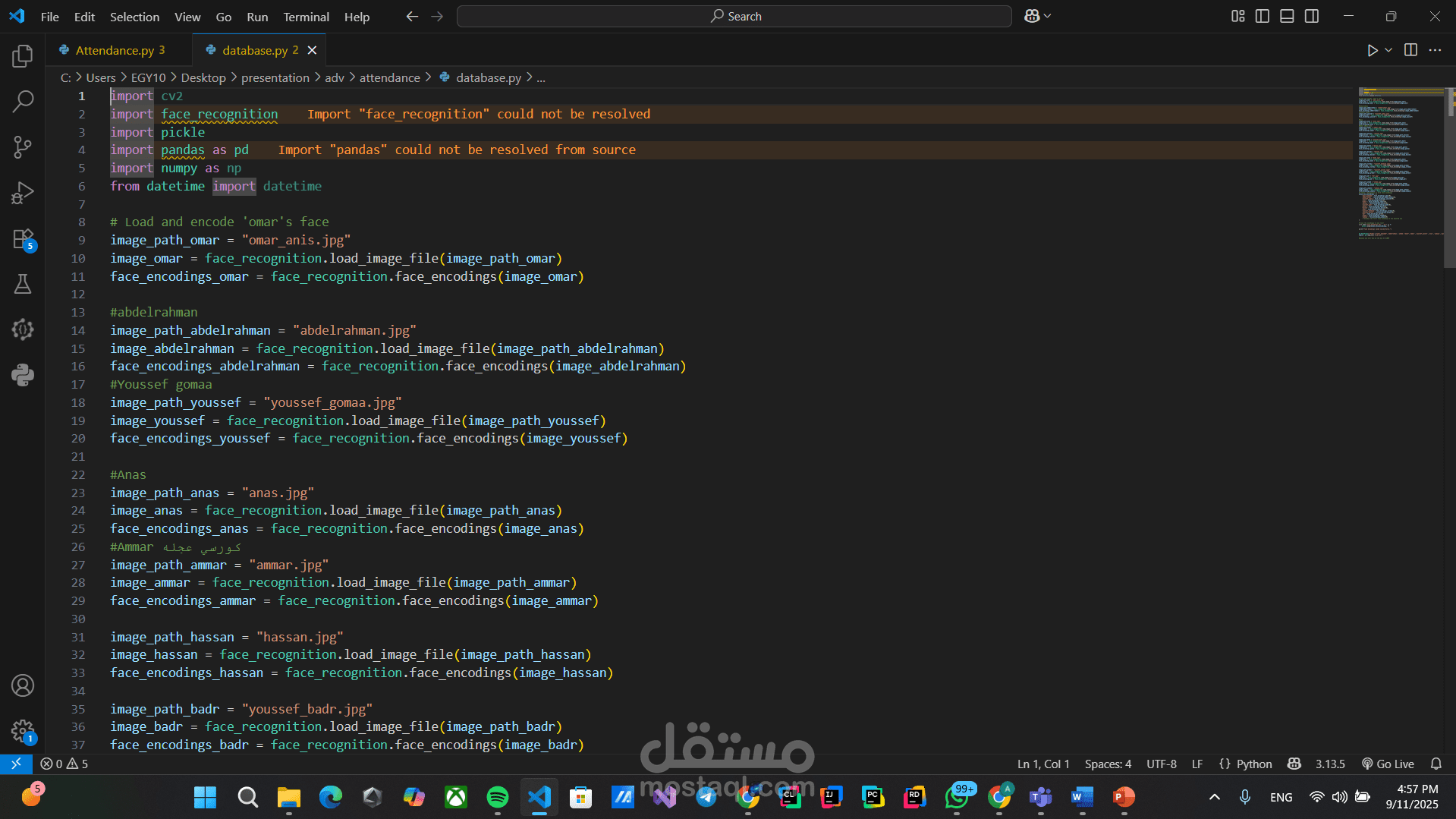Open Extensions view with badge 5
Viewport: 1456px width, 819px height.
point(23,238)
